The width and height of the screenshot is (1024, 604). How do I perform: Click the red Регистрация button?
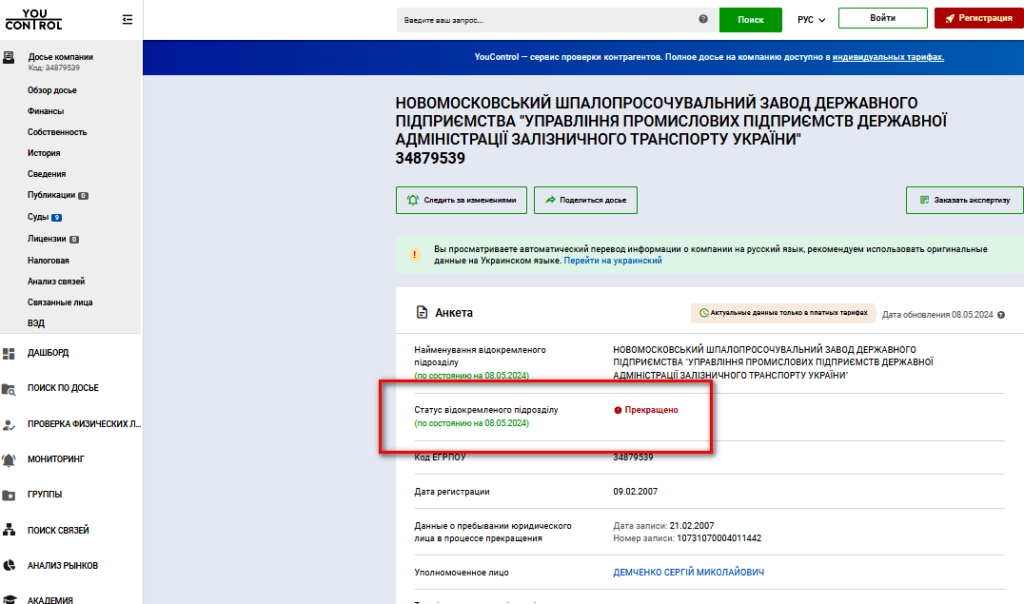[x=979, y=18]
